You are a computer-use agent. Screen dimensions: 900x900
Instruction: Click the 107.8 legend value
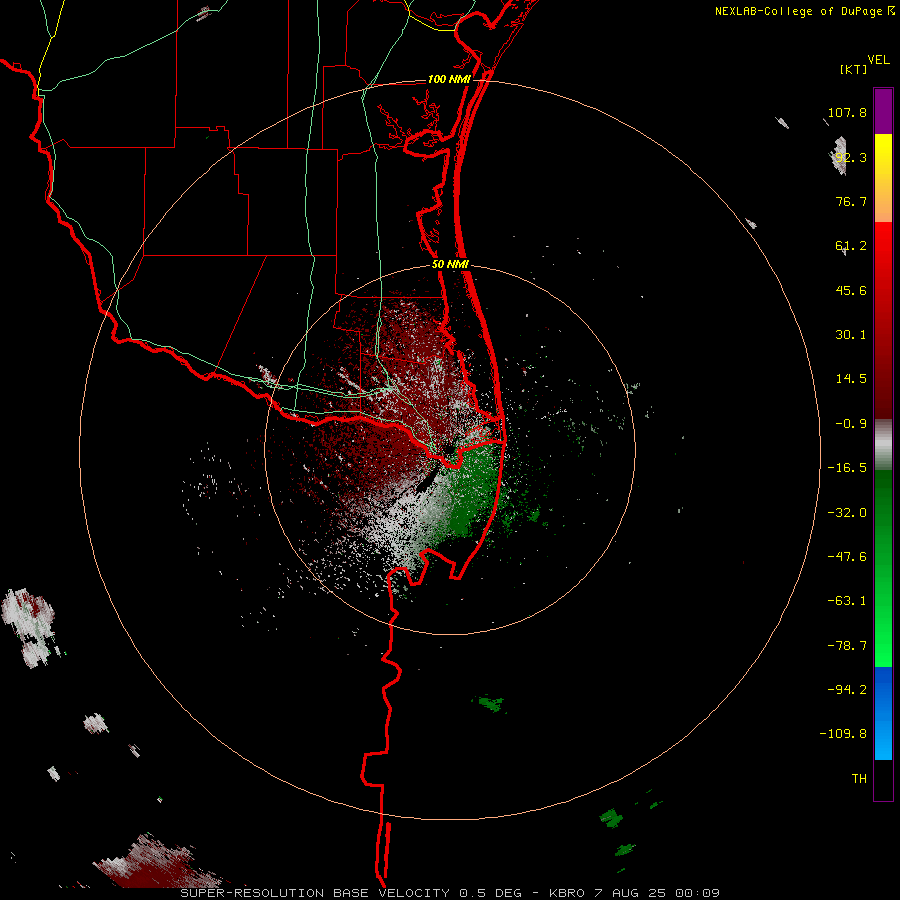pos(847,112)
